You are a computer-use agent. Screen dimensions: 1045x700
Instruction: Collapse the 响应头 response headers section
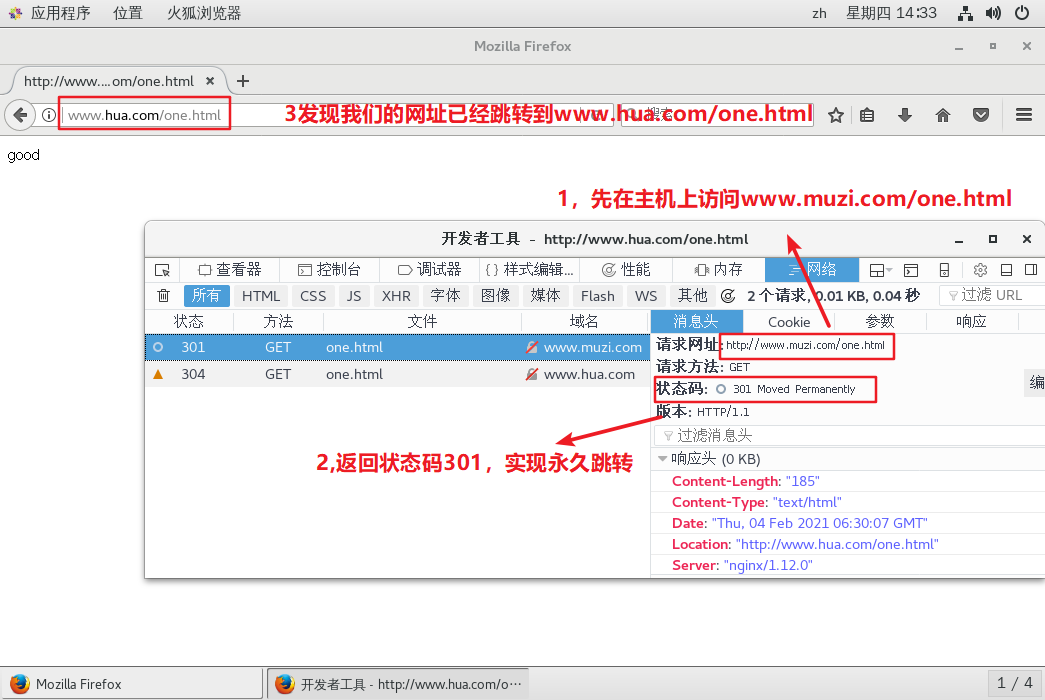[x=662, y=459]
